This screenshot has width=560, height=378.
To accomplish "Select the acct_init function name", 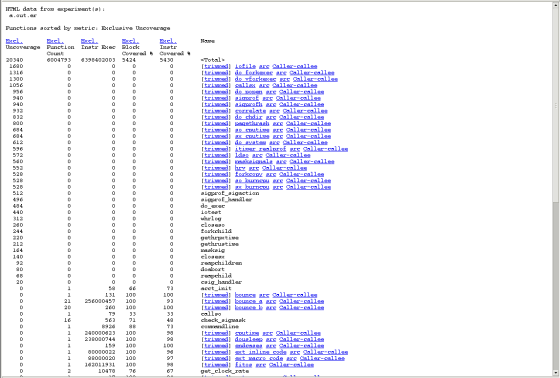I will [216, 289].
